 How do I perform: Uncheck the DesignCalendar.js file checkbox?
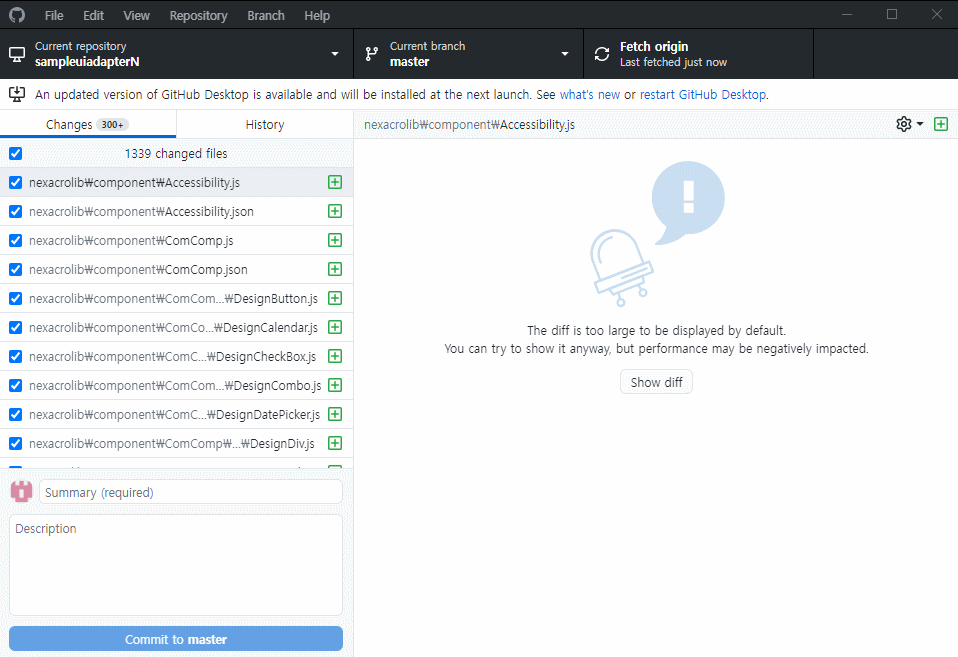tap(16, 328)
